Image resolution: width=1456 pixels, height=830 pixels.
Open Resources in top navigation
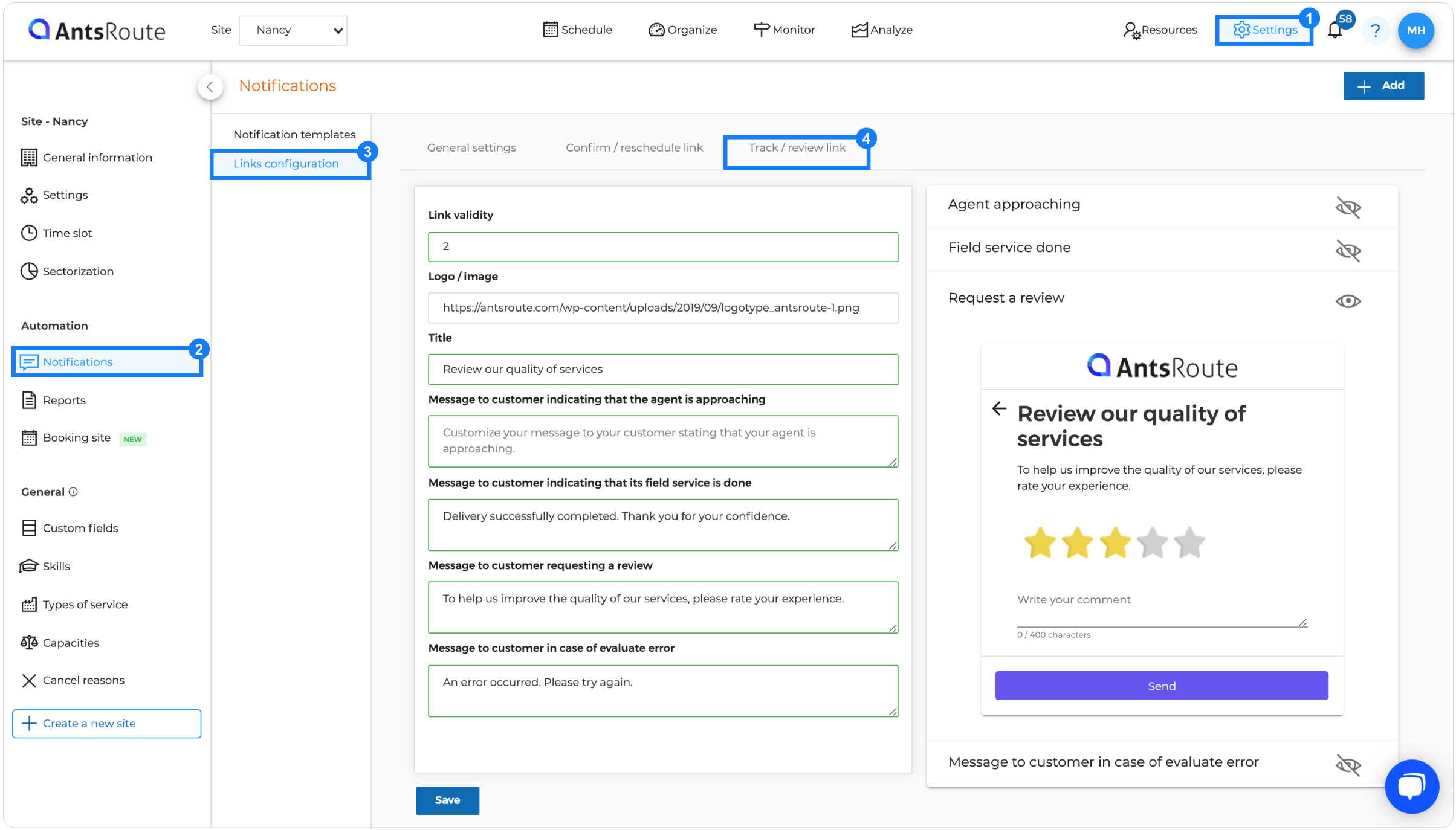pos(1160,30)
